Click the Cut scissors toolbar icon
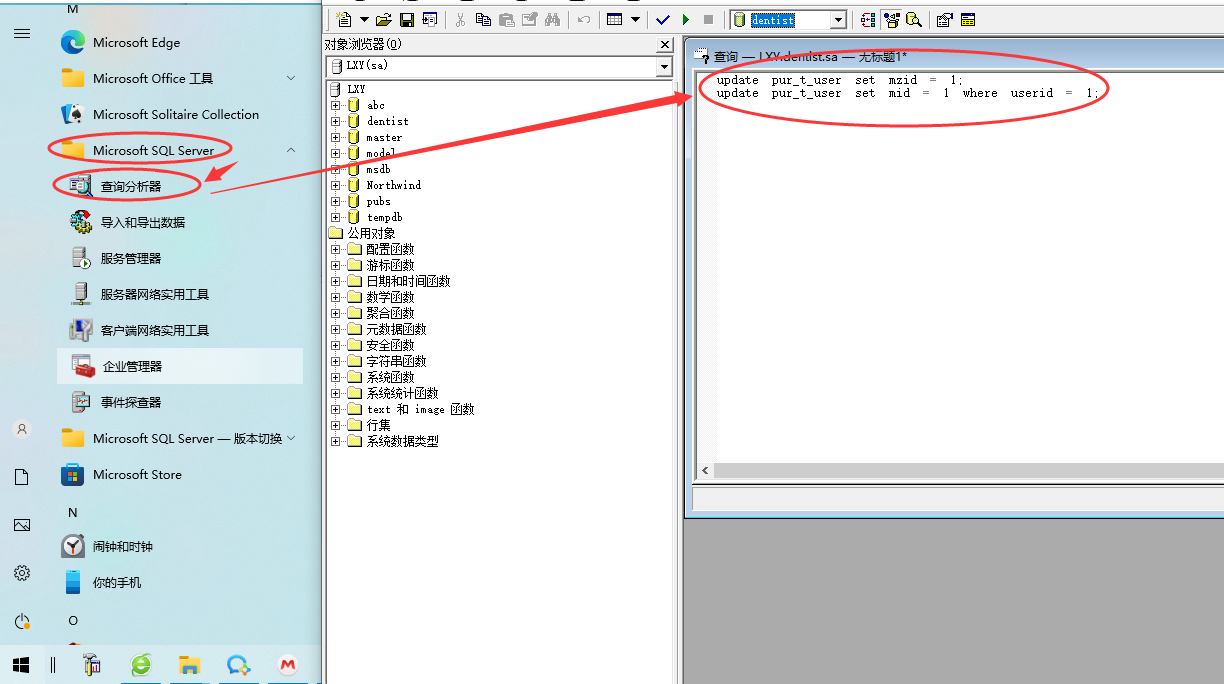This screenshot has height=684, width=1224. coord(460,20)
